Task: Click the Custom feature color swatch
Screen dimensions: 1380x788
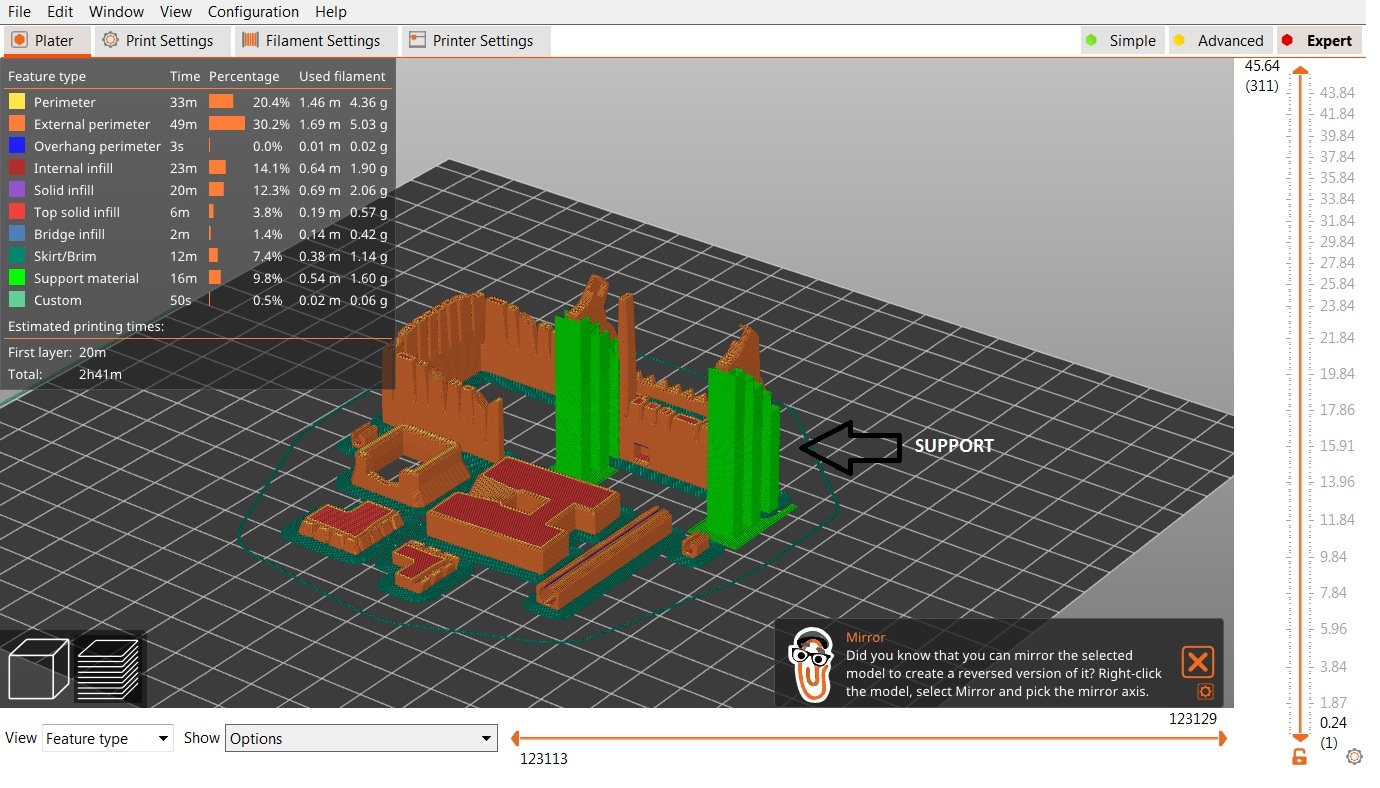Action: click(x=17, y=300)
